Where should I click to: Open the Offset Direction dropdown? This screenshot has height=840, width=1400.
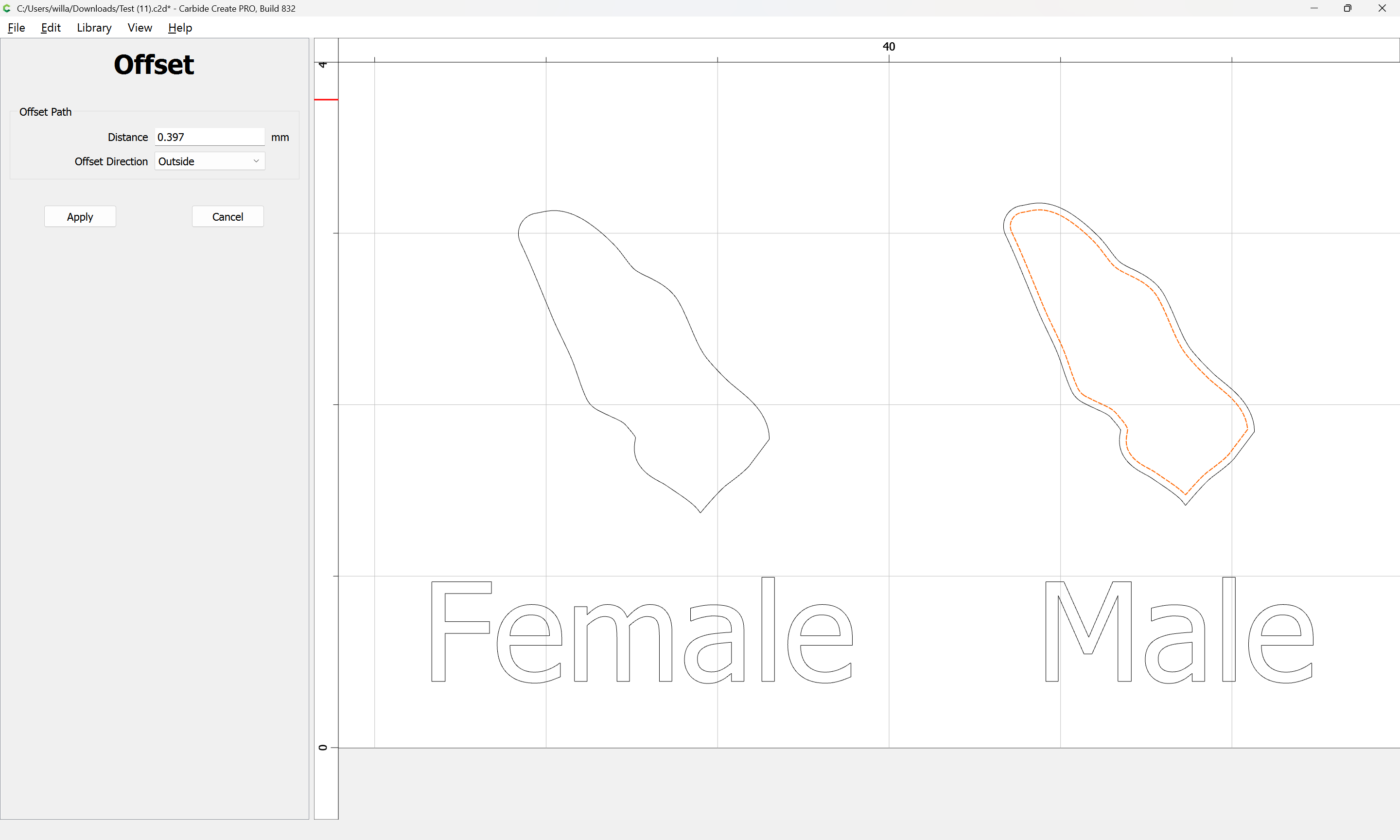[x=209, y=161]
